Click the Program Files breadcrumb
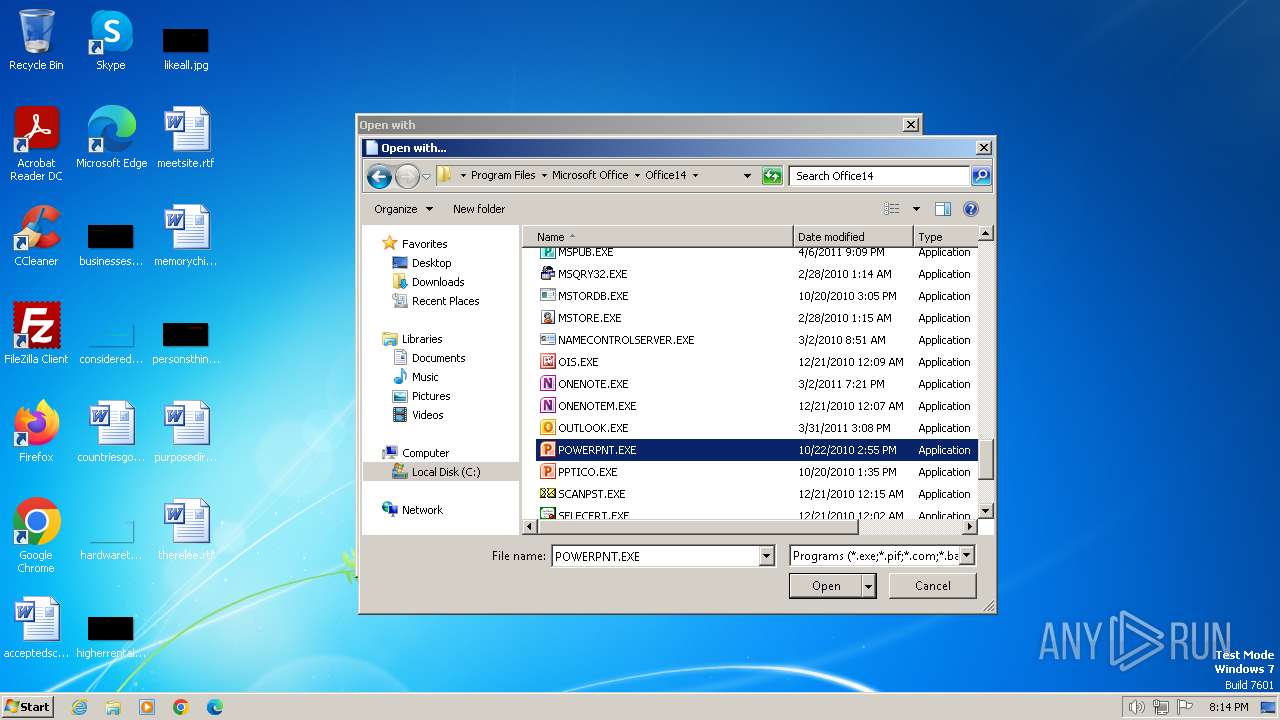Screen dimensions: 1280x720 pos(503,175)
